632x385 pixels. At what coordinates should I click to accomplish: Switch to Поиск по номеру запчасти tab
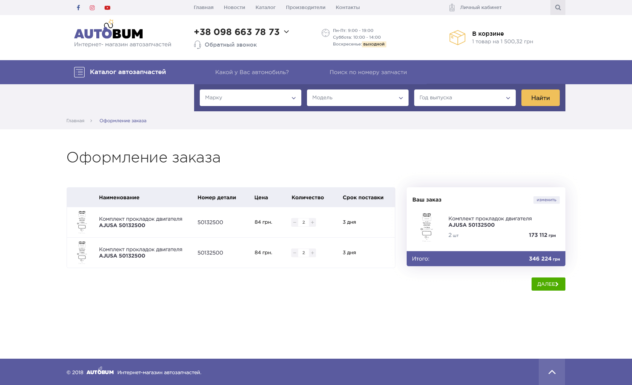tap(368, 72)
